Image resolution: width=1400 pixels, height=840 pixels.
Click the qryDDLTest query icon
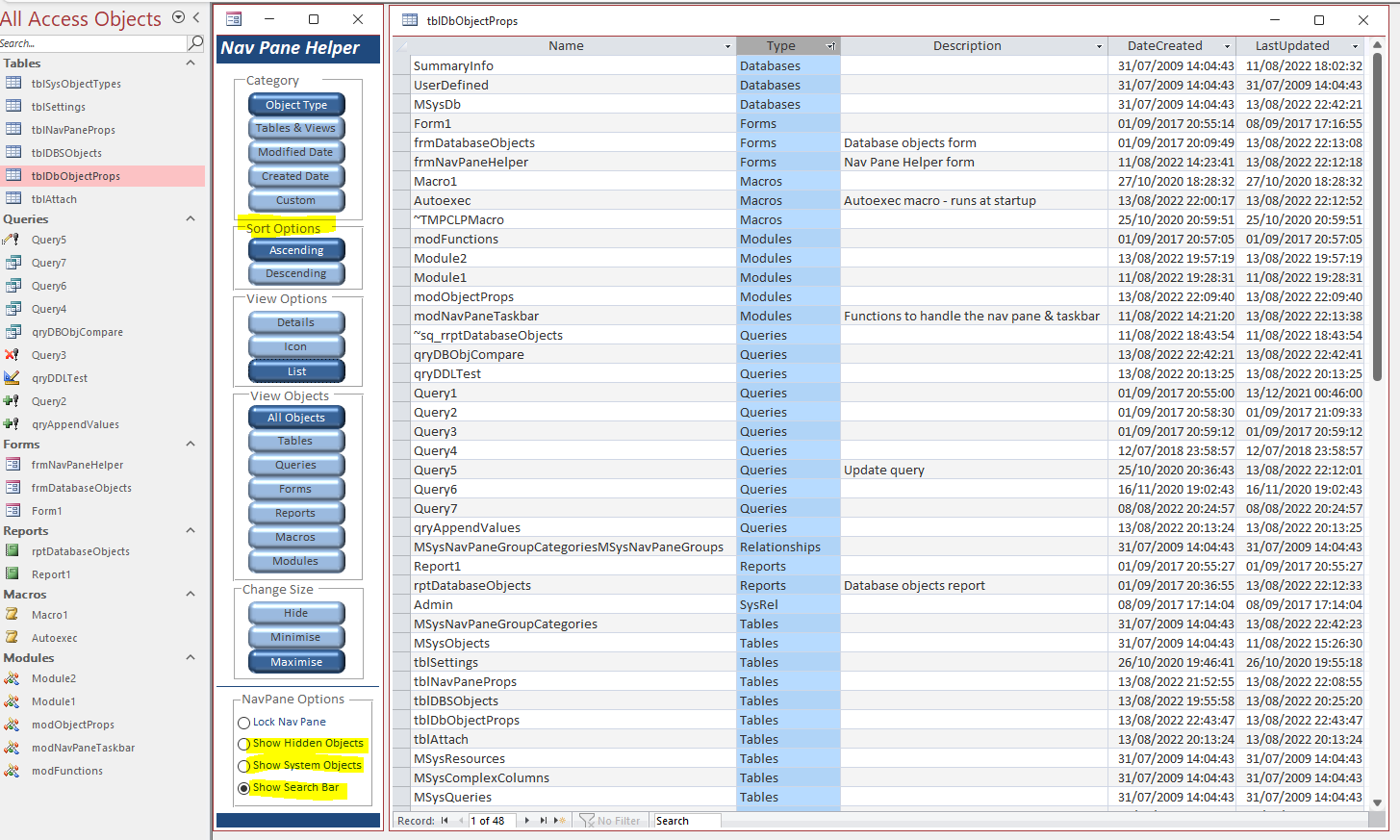tap(13, 378)
